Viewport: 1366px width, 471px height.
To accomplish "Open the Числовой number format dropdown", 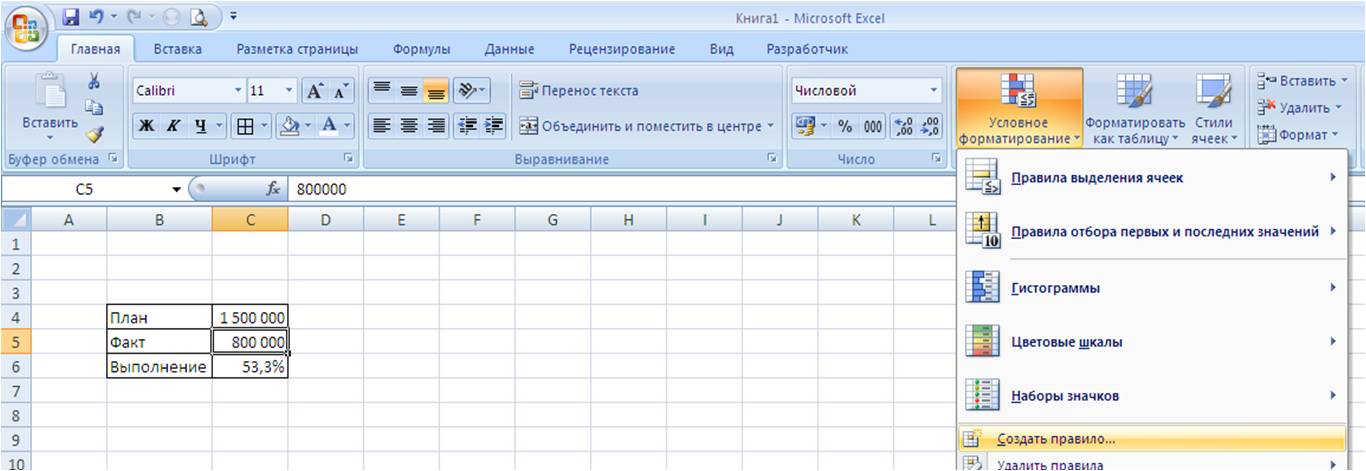I will coord(934,91).
